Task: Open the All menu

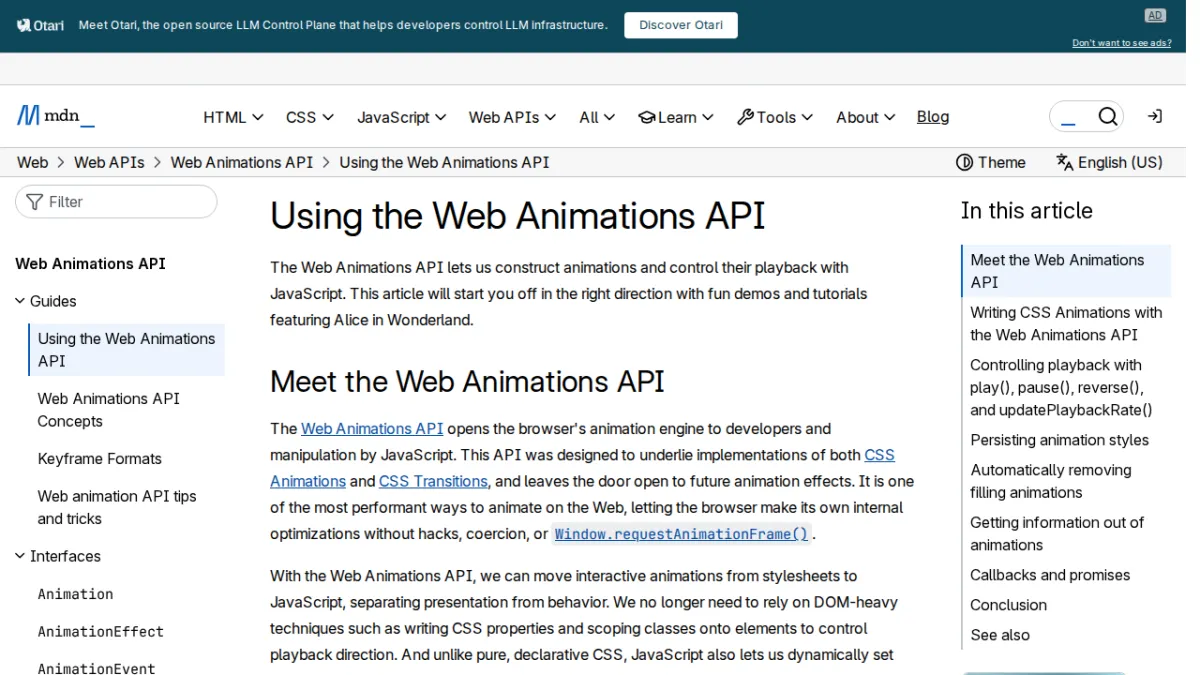Action: tap(597, 117)
